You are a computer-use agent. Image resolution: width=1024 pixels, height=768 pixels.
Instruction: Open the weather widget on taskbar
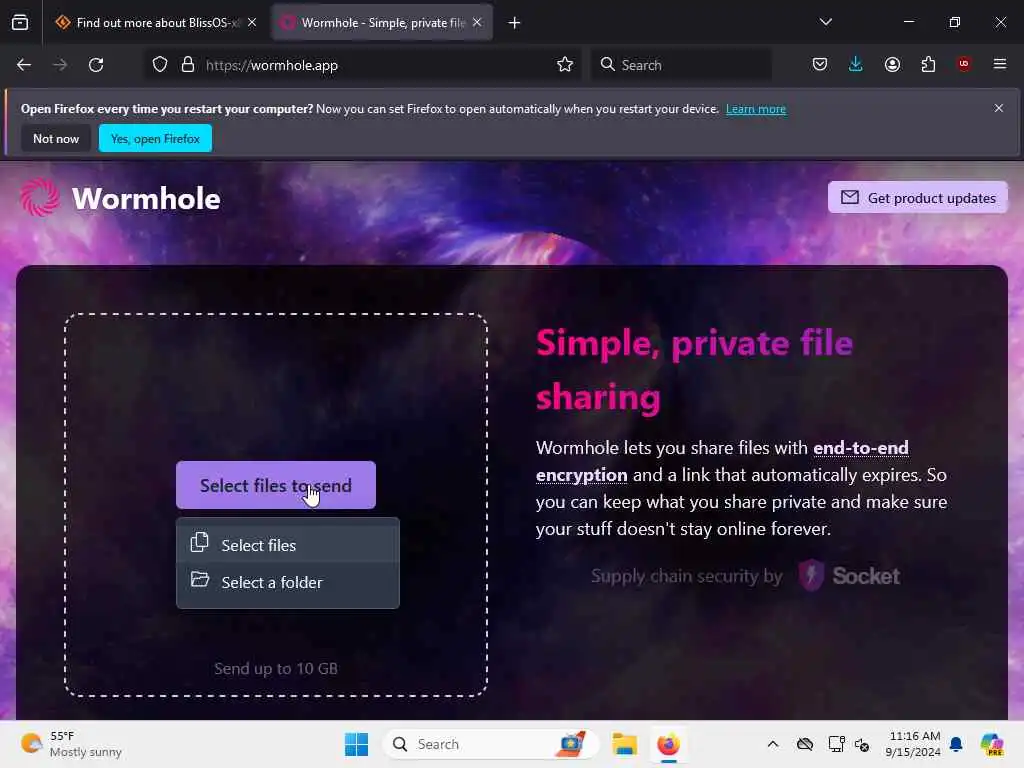click(71, 744)
